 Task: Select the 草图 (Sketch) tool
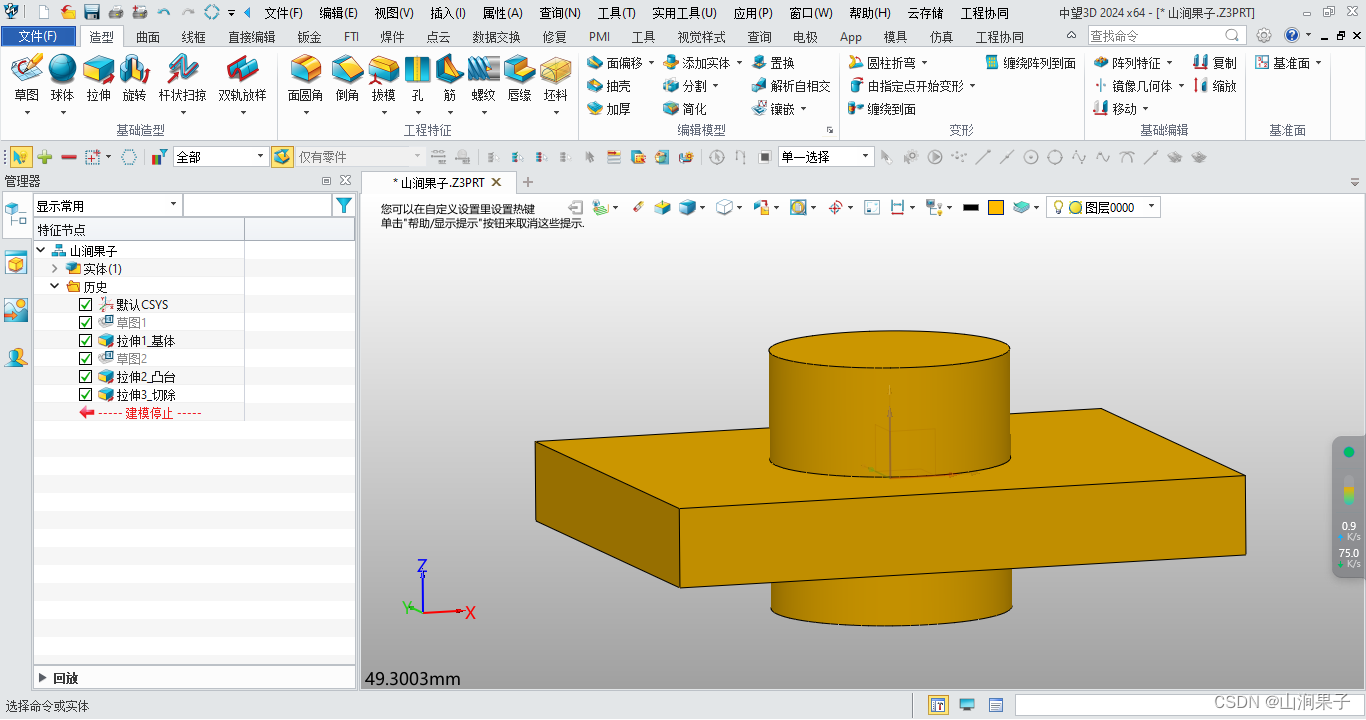click(26, 75)
